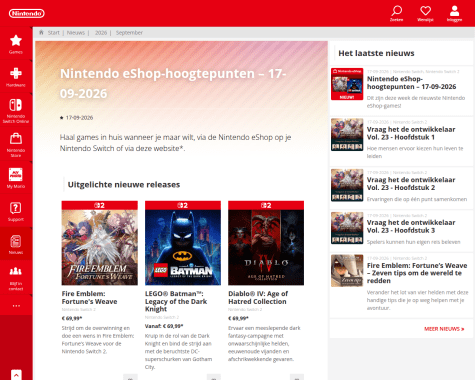Go to 2026 breadcrumb

101,33
